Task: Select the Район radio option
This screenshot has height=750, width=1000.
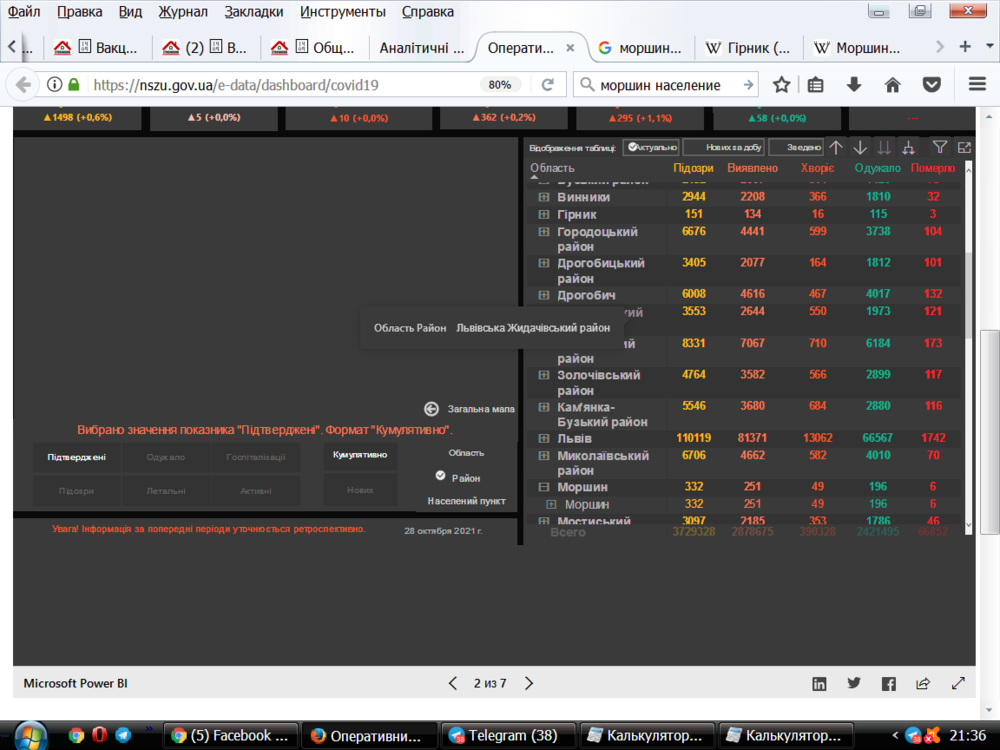Action: coord(441,477)
